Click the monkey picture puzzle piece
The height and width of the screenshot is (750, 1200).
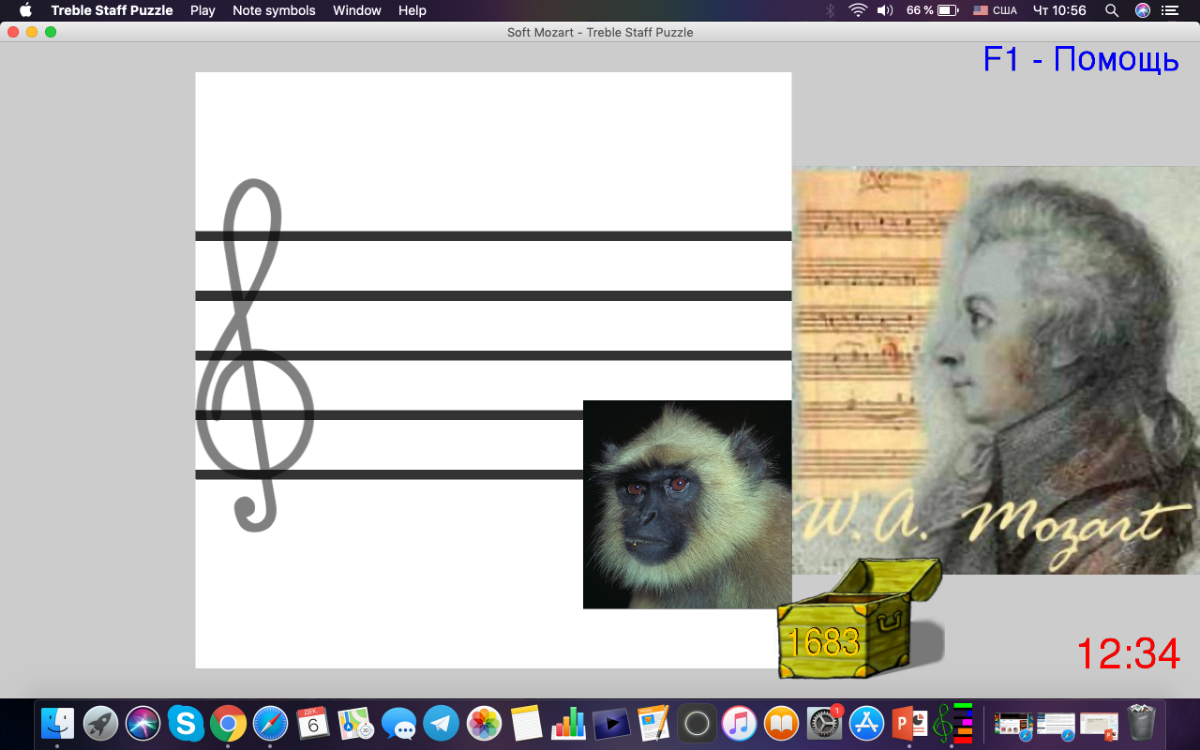687,504
